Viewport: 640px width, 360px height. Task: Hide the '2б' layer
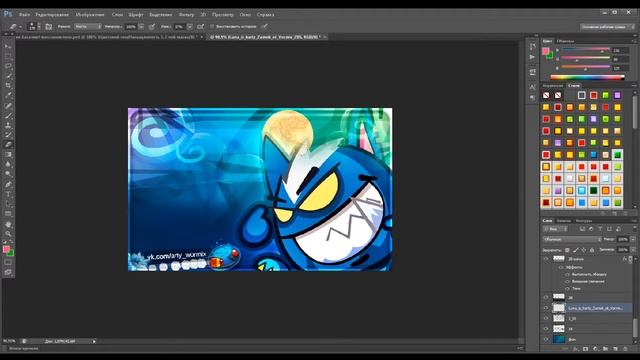(546, 298)
